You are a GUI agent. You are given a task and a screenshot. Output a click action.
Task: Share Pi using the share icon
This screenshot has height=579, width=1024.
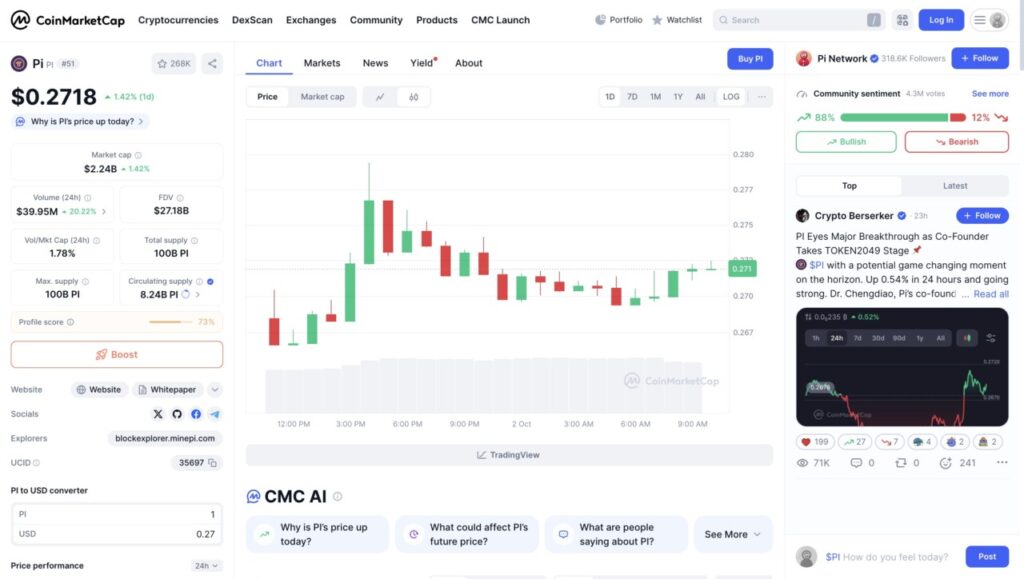click(x=212, y=64)
